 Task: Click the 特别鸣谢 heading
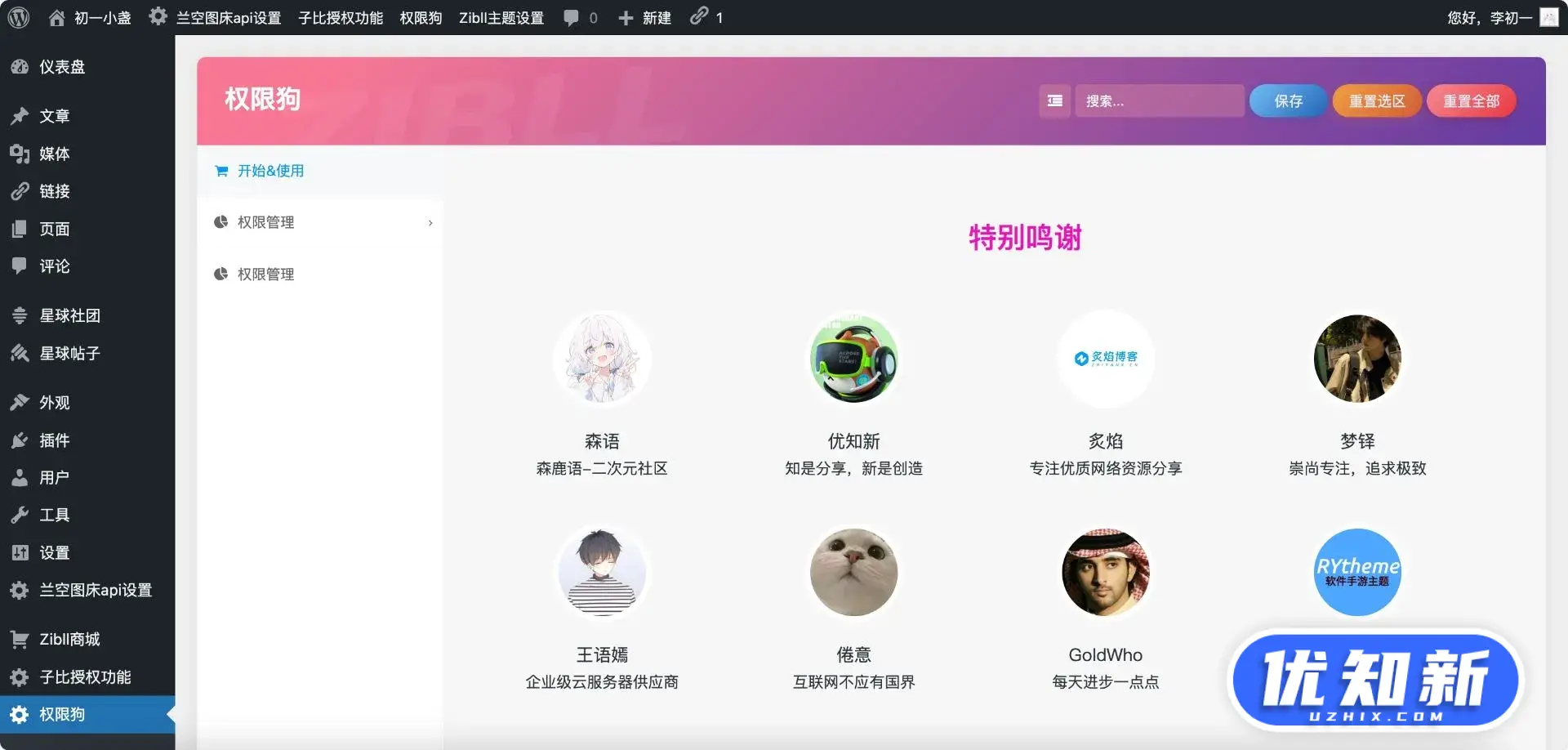[1025, 238]
